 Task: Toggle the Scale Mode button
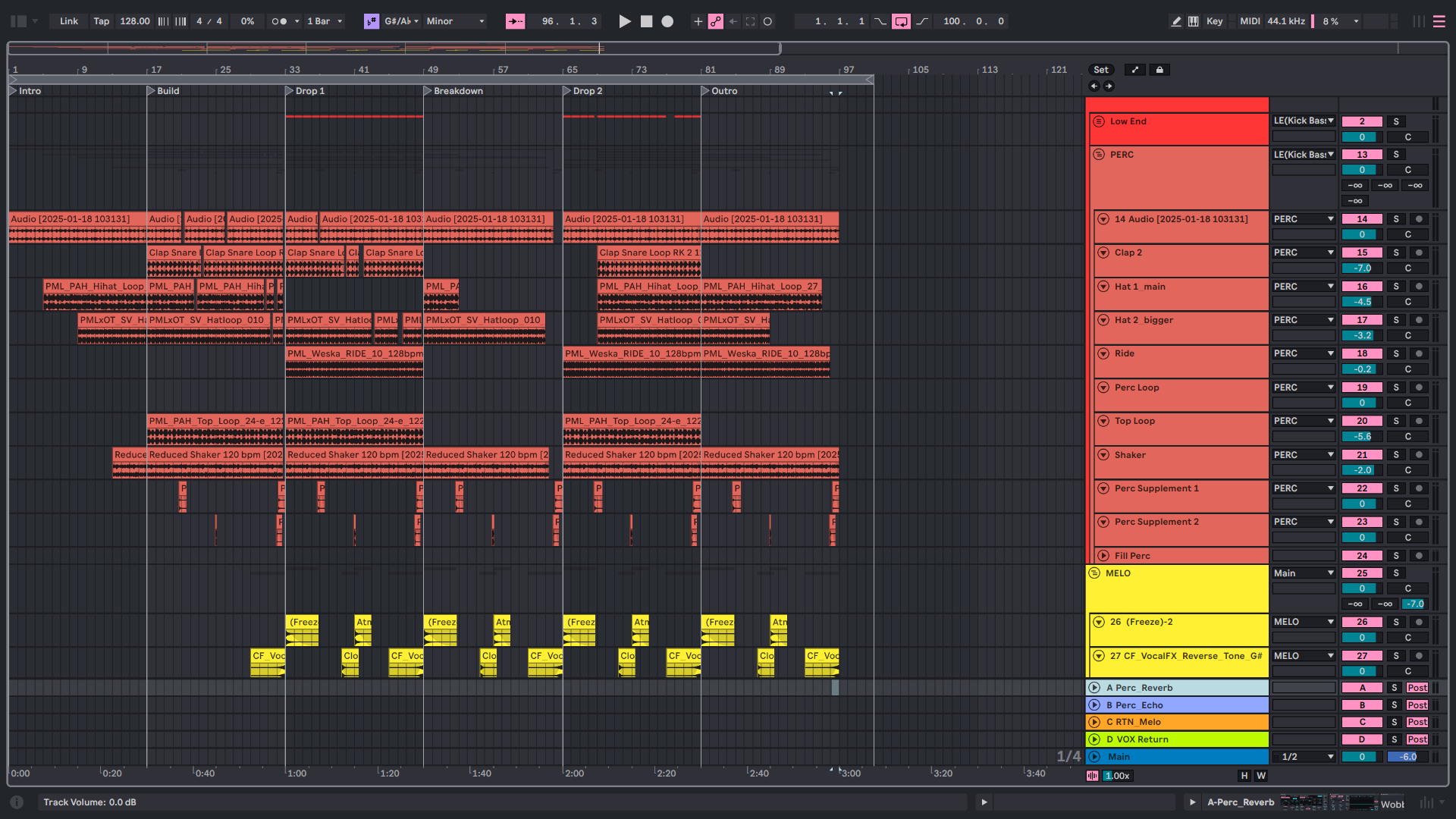pyautogui.click(x=371, y=21)
